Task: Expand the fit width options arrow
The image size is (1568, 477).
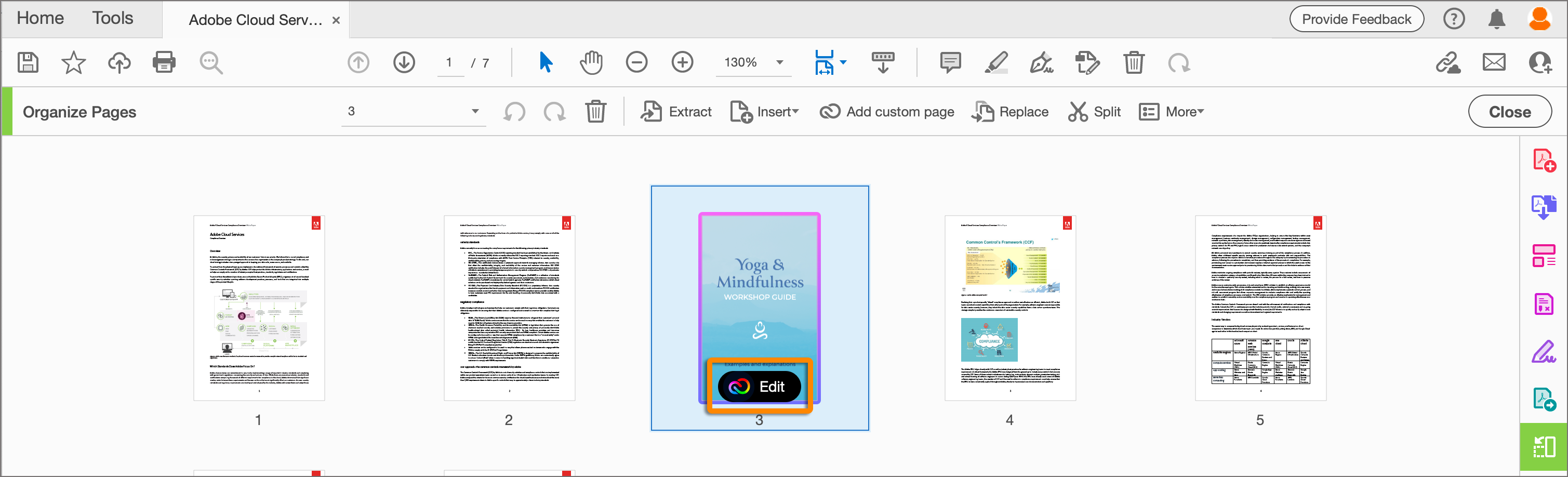Action: click(843, 62)
